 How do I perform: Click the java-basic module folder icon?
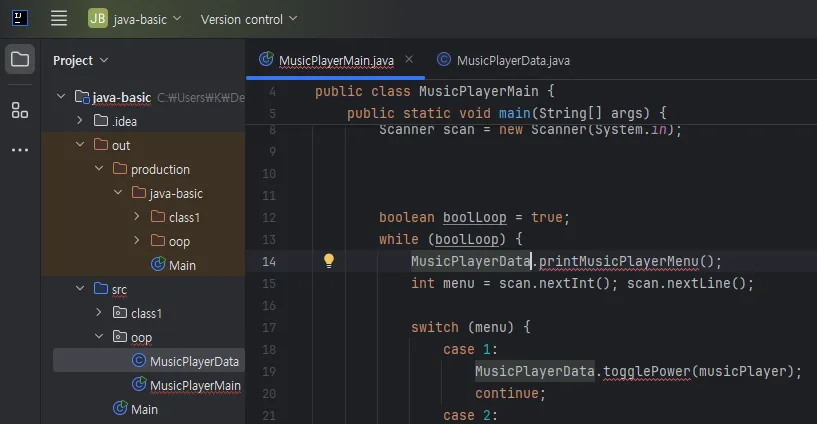82,96
